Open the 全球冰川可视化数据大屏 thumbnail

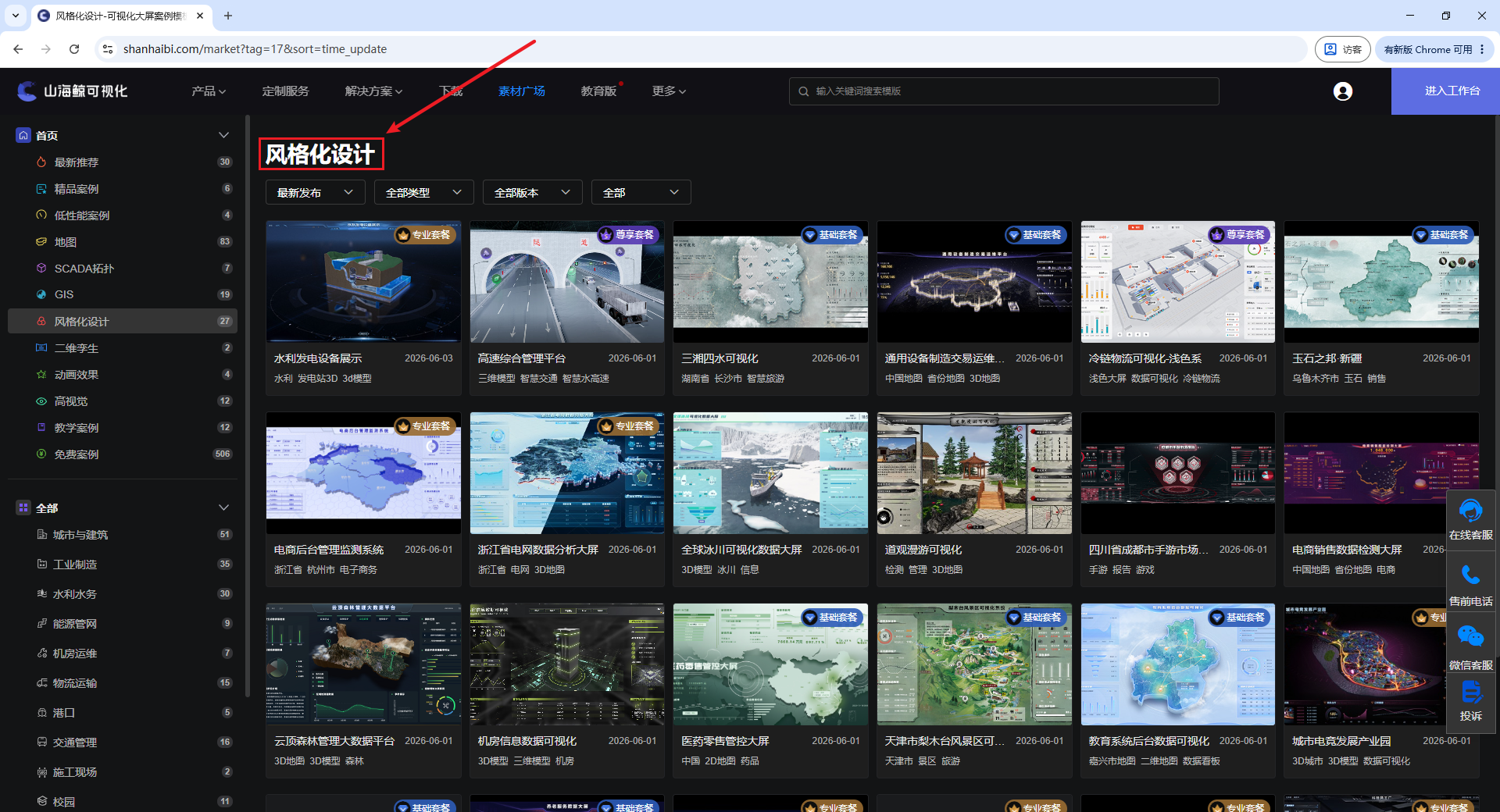[770, 473]
